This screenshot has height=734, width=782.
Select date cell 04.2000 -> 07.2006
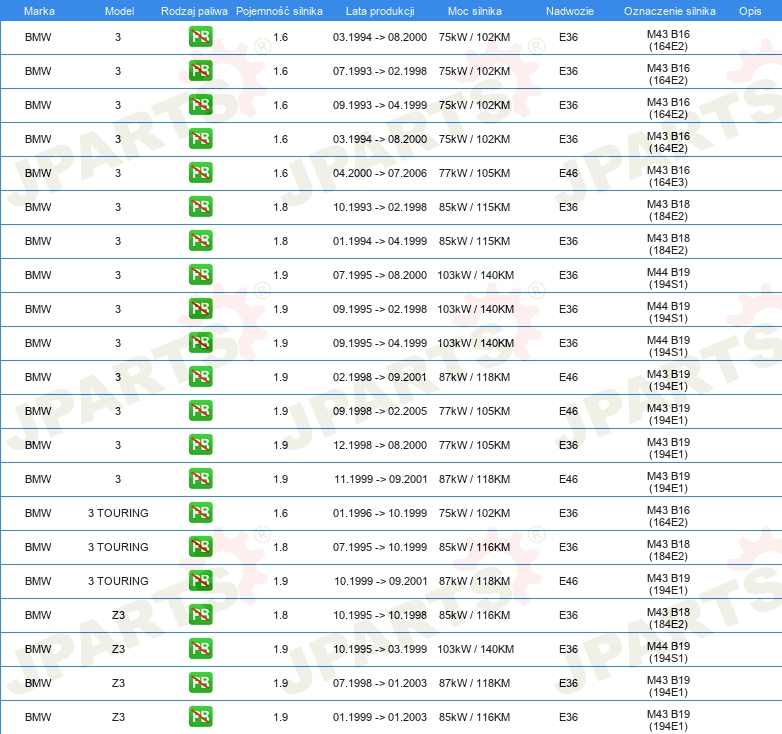tap(380, 174)
